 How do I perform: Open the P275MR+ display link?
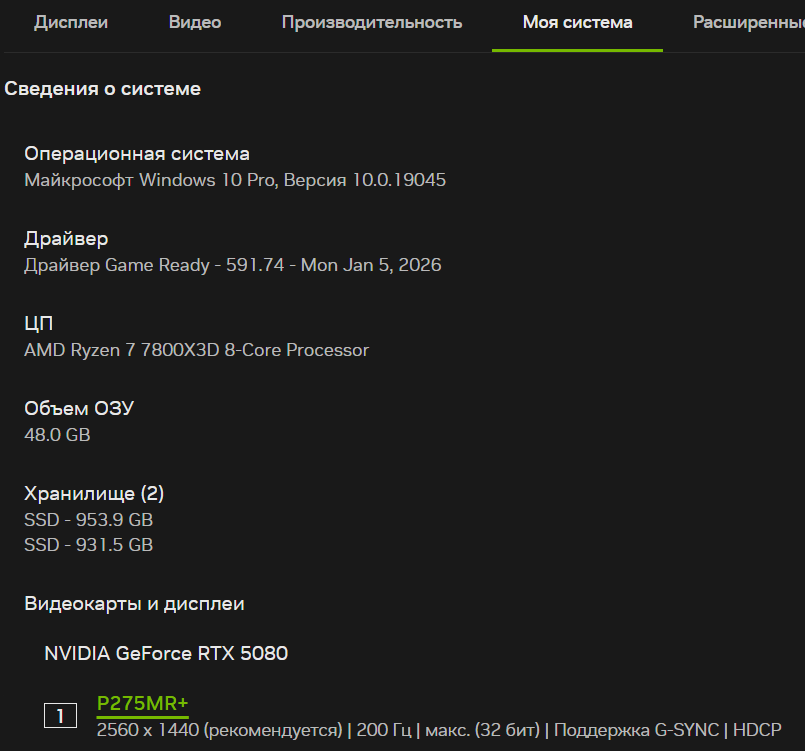pos(142,703)
